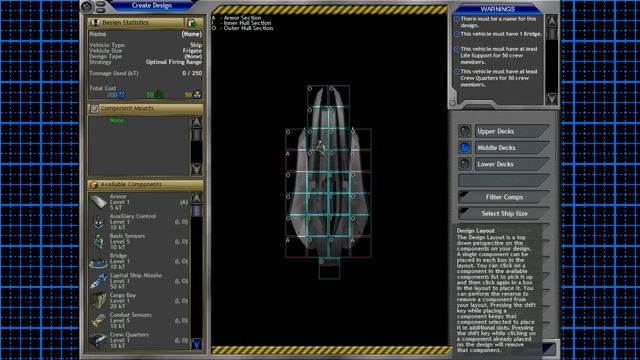
Task: Pick up the Capital Ship Missile icon
Action: tap(98, 281)
